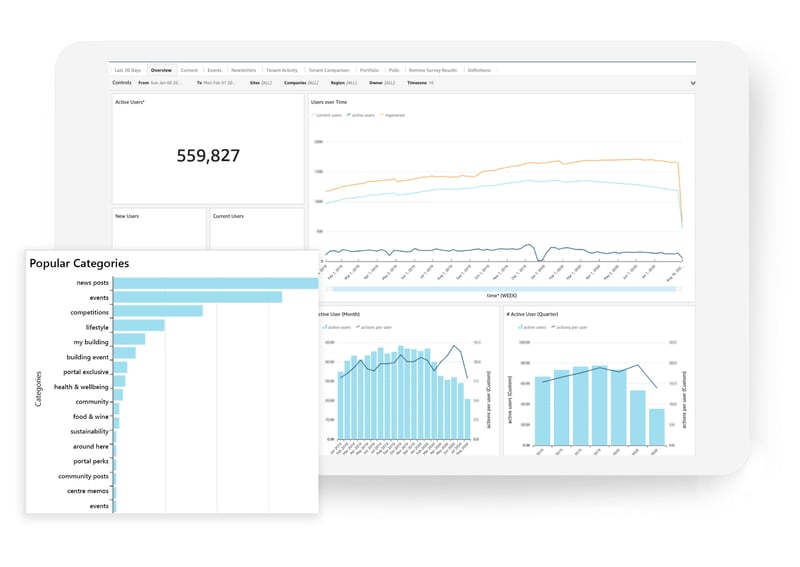Go to the Polls tab
800x567 pixels.
tap(394, 71)
